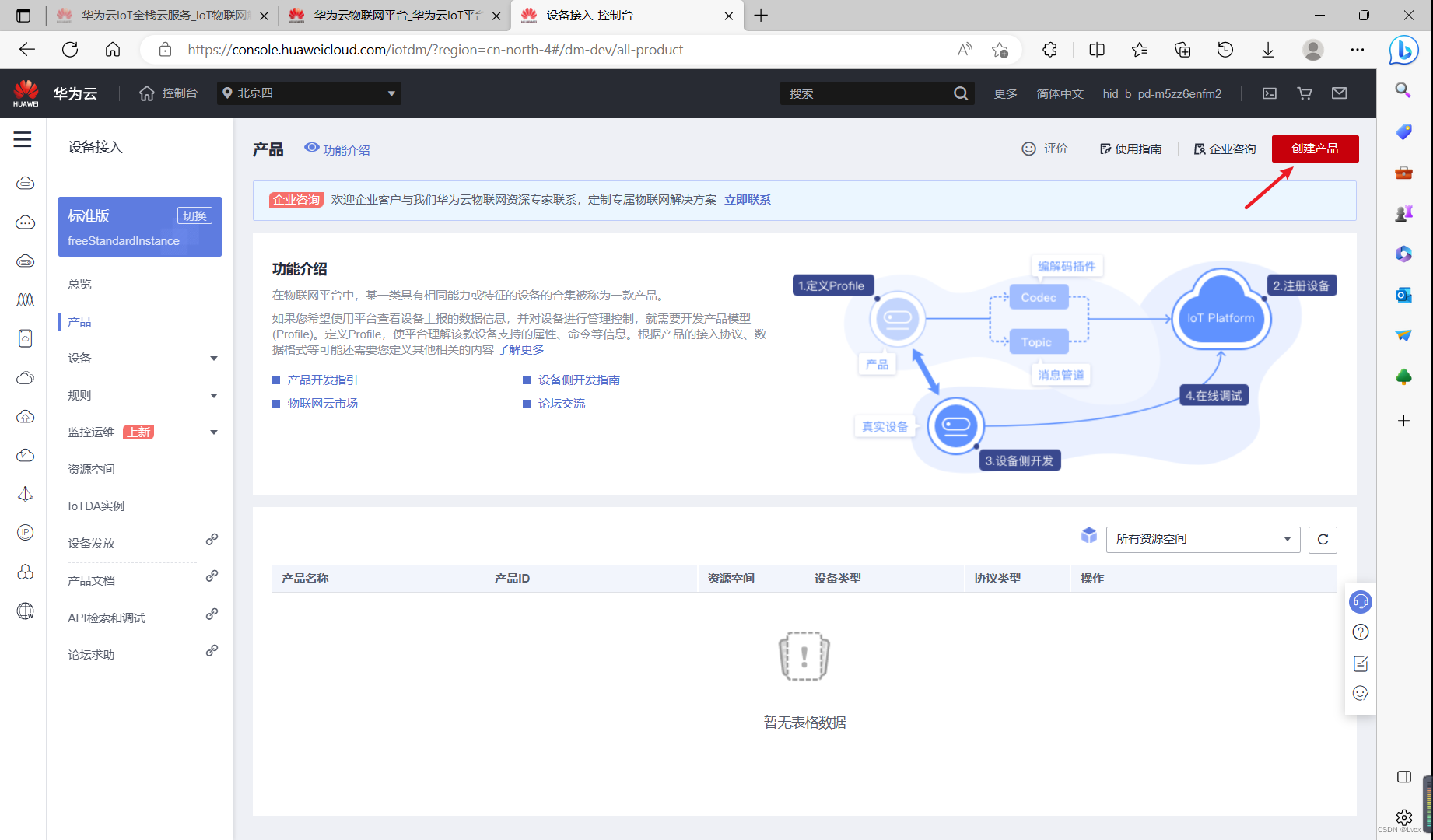
Task: Open account menu hid_b_pd-m5zz6enfm2
Action: 1161,93
